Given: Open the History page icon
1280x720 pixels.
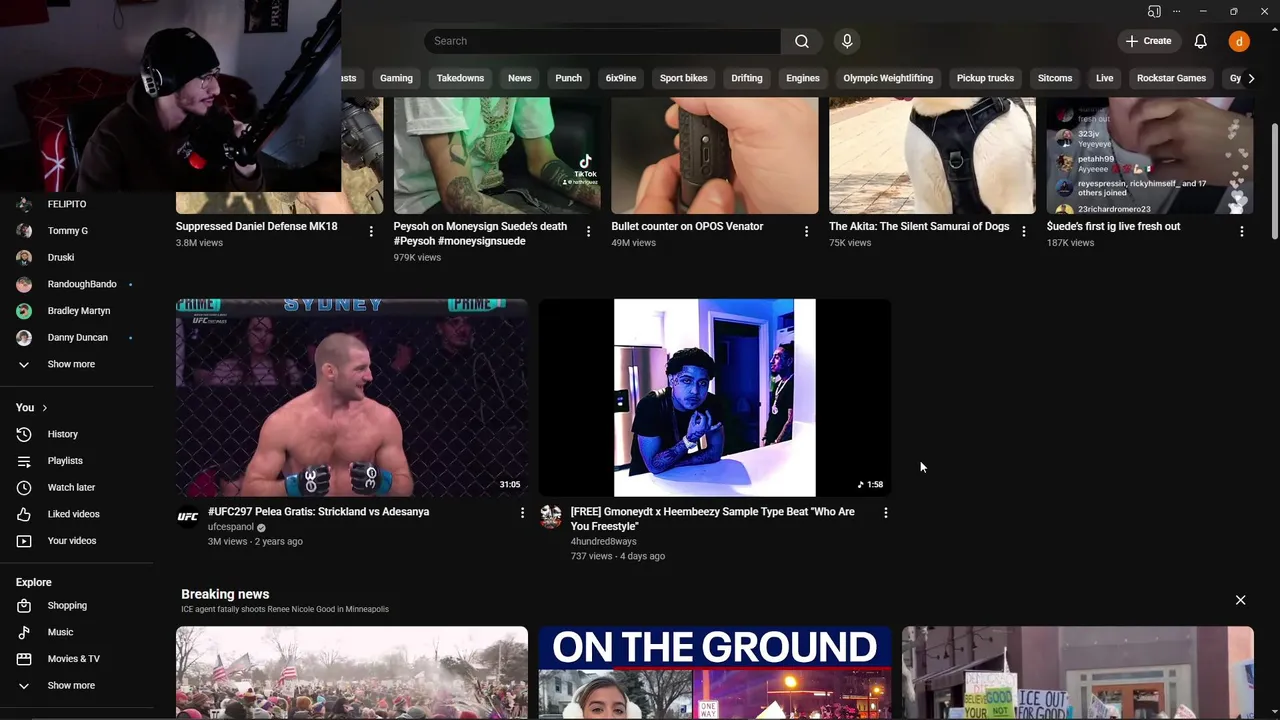Looking at the screenshot, I should tap(24, 434).
